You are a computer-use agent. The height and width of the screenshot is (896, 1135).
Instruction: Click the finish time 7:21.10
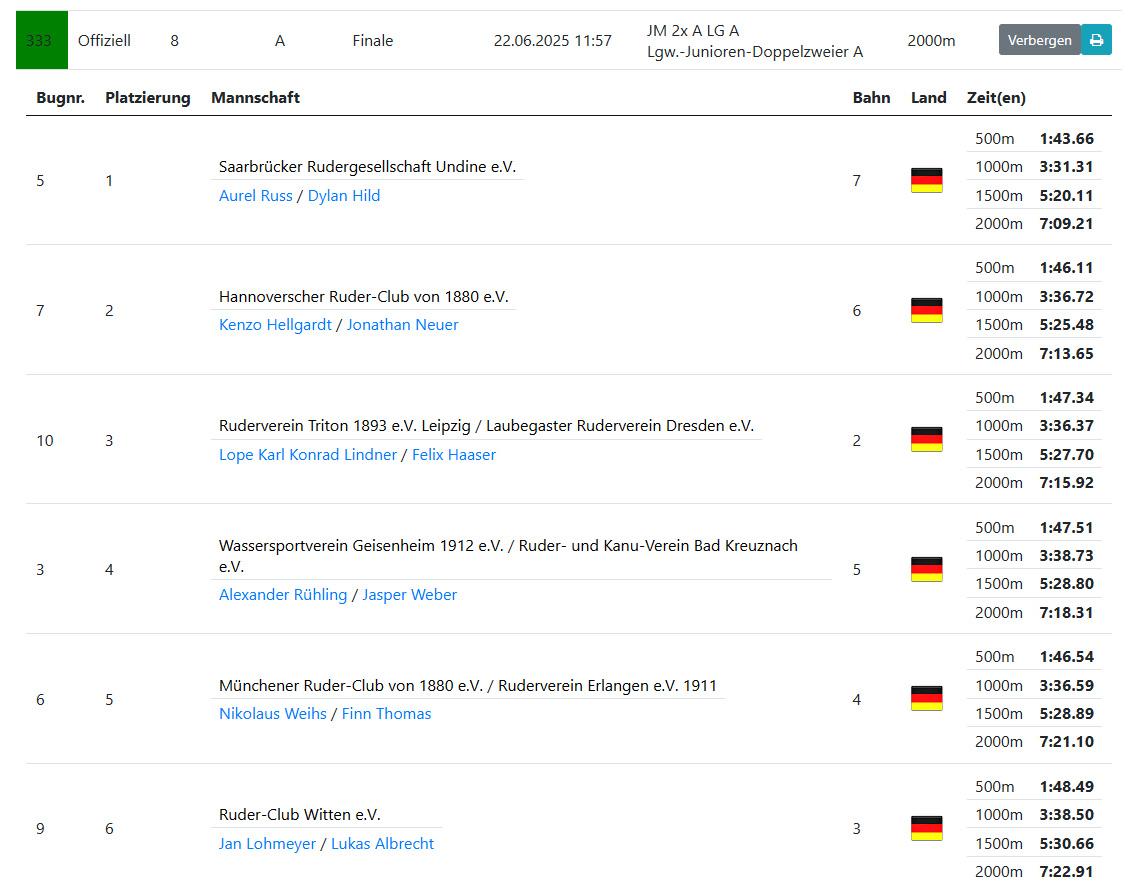pyautogui.click(x=1066, y=742)
